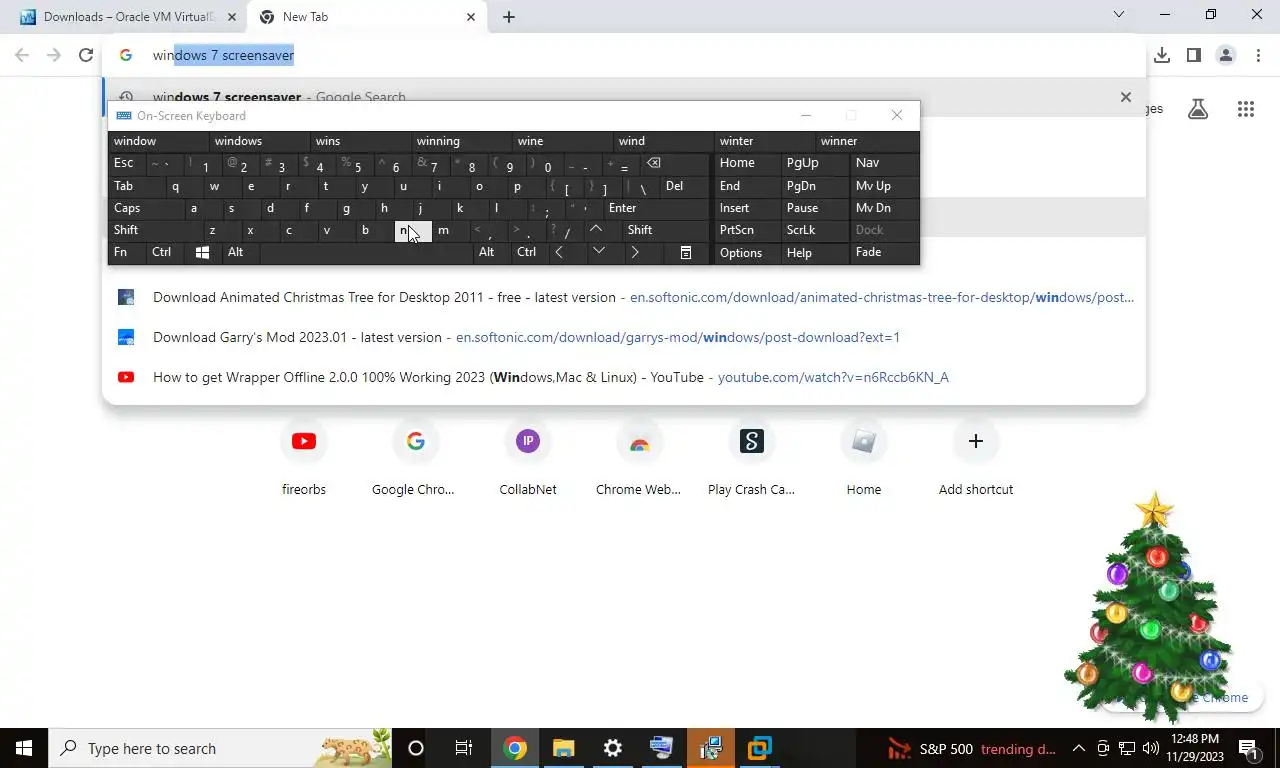Open a new Chrome tab with plus
The height and width of the screenshot is (768, 1280).
coord(509,17)
